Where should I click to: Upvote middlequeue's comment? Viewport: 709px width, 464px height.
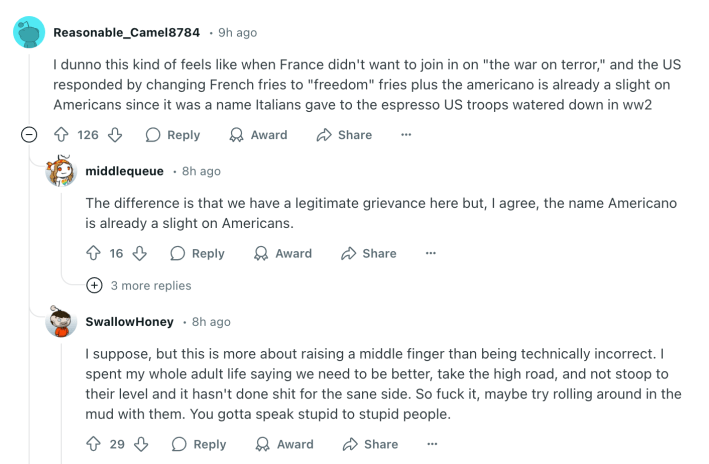point(94,254)
